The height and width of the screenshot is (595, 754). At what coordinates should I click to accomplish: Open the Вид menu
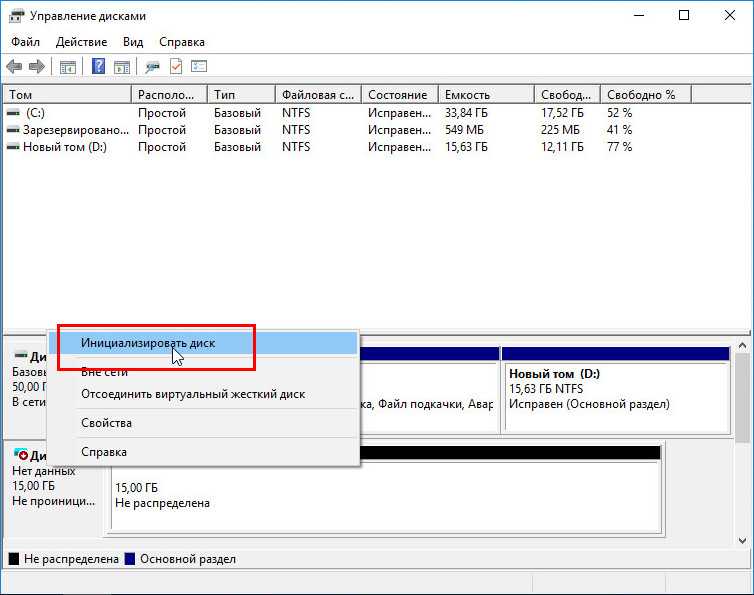click(x=133, y=42)
